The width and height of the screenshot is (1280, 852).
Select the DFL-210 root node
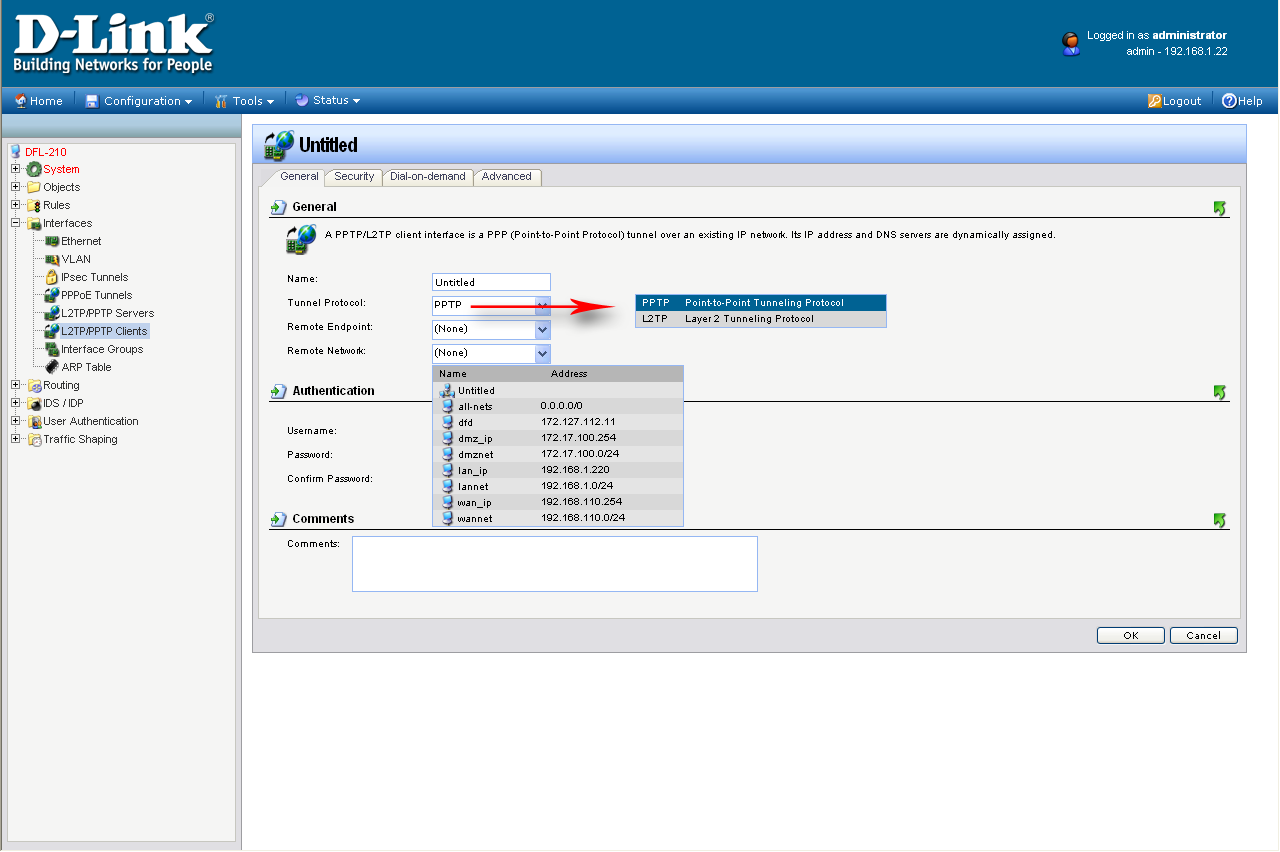[46, 152]
